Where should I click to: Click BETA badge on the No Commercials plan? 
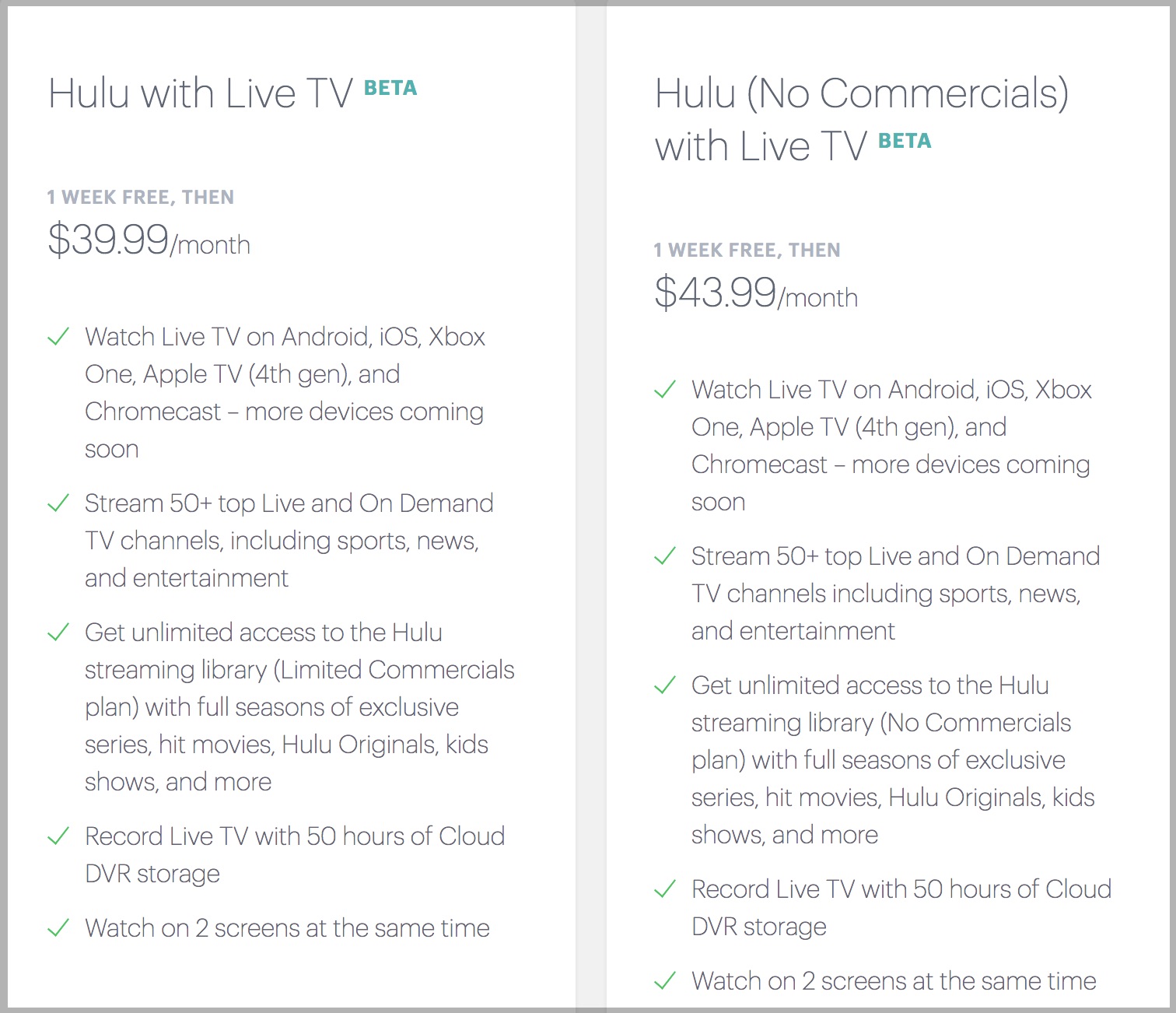[x=905, y=141]
